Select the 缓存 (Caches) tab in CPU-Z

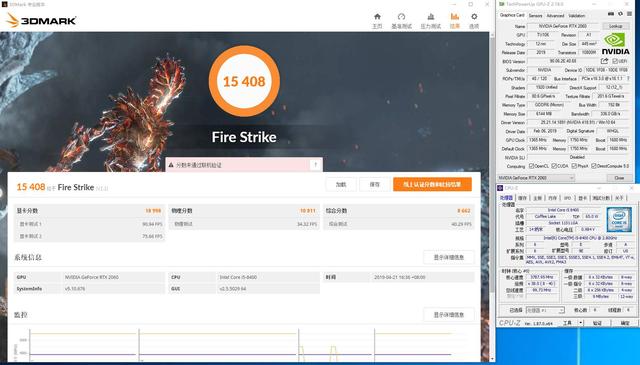pos(522,198)
